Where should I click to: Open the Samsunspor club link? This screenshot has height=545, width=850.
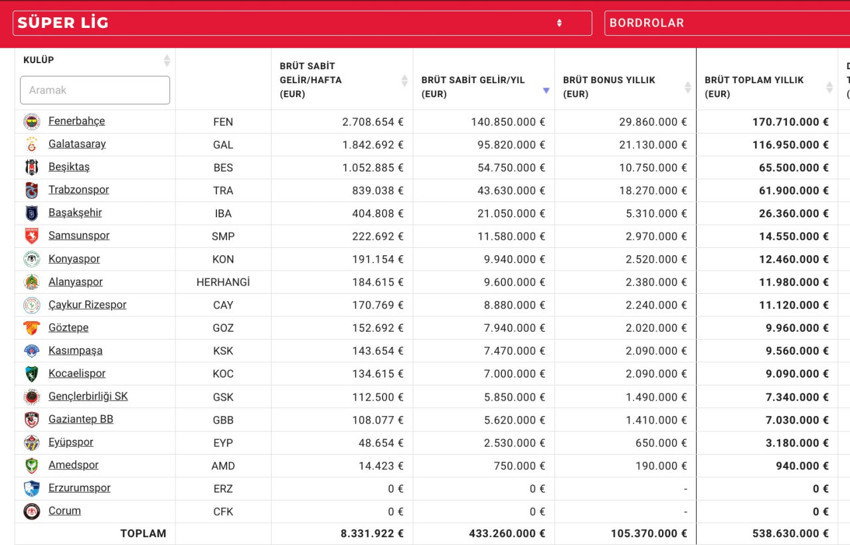79,235
